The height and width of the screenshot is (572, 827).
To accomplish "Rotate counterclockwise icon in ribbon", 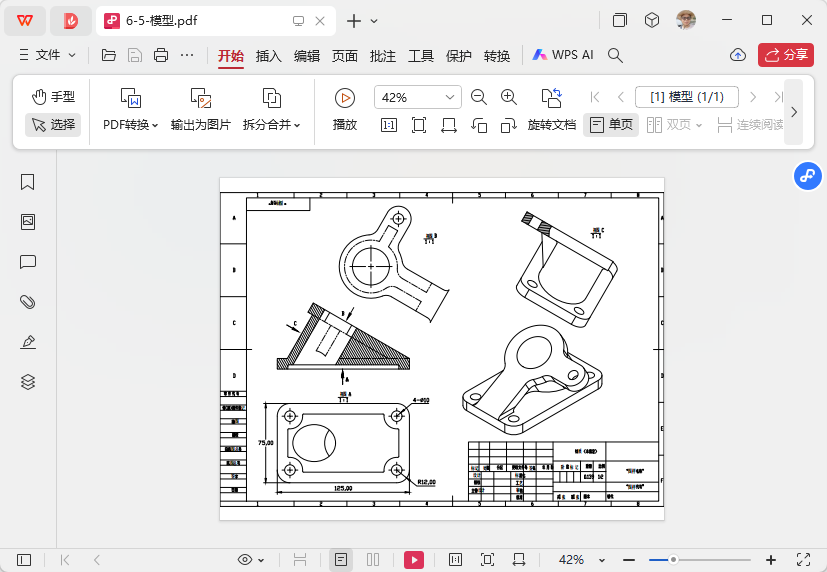I will click(x=479, y=125).
